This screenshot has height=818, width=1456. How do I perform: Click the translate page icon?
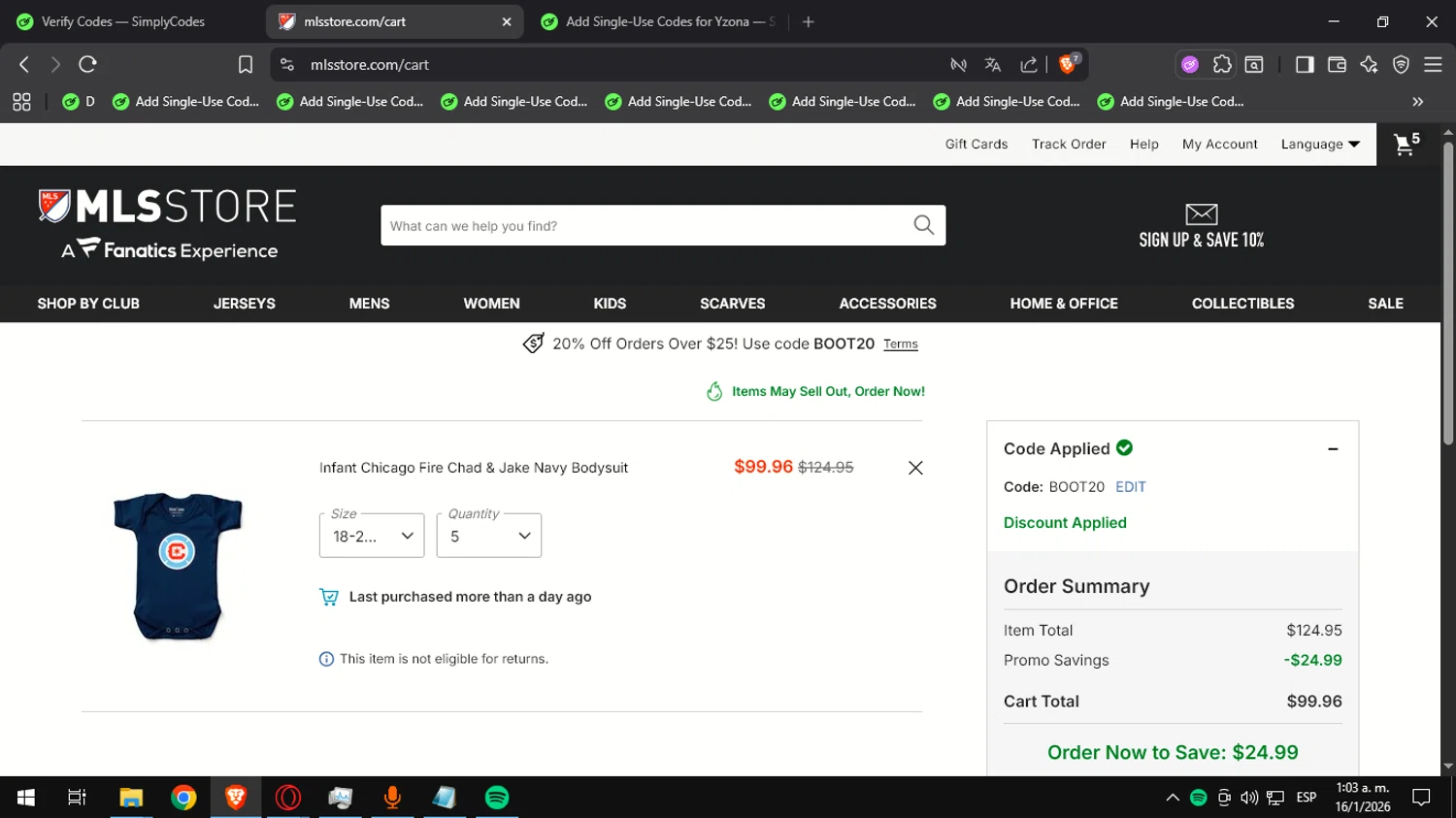992,65
